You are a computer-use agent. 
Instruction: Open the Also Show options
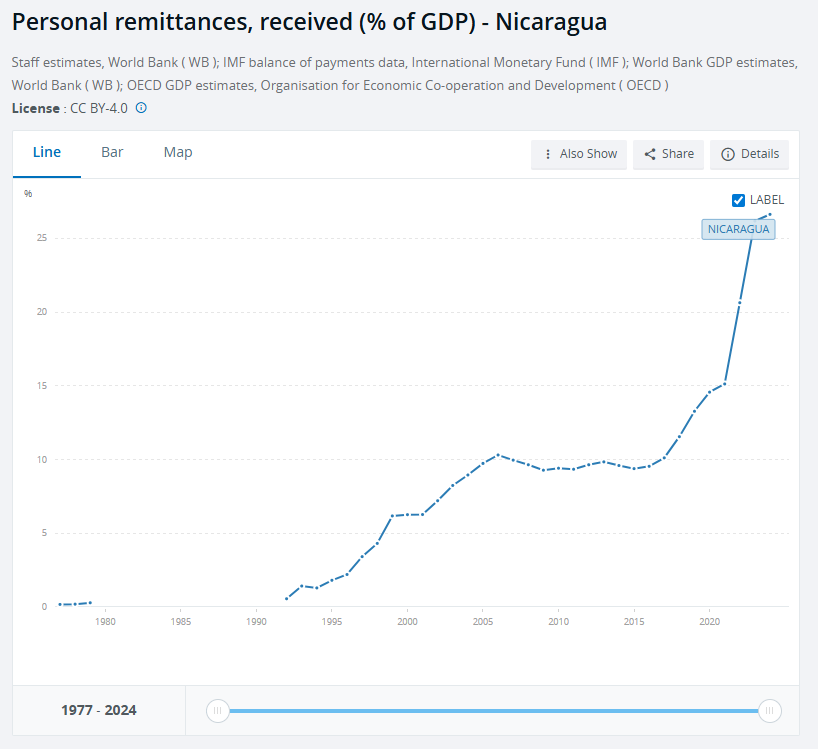pos(578,154)
